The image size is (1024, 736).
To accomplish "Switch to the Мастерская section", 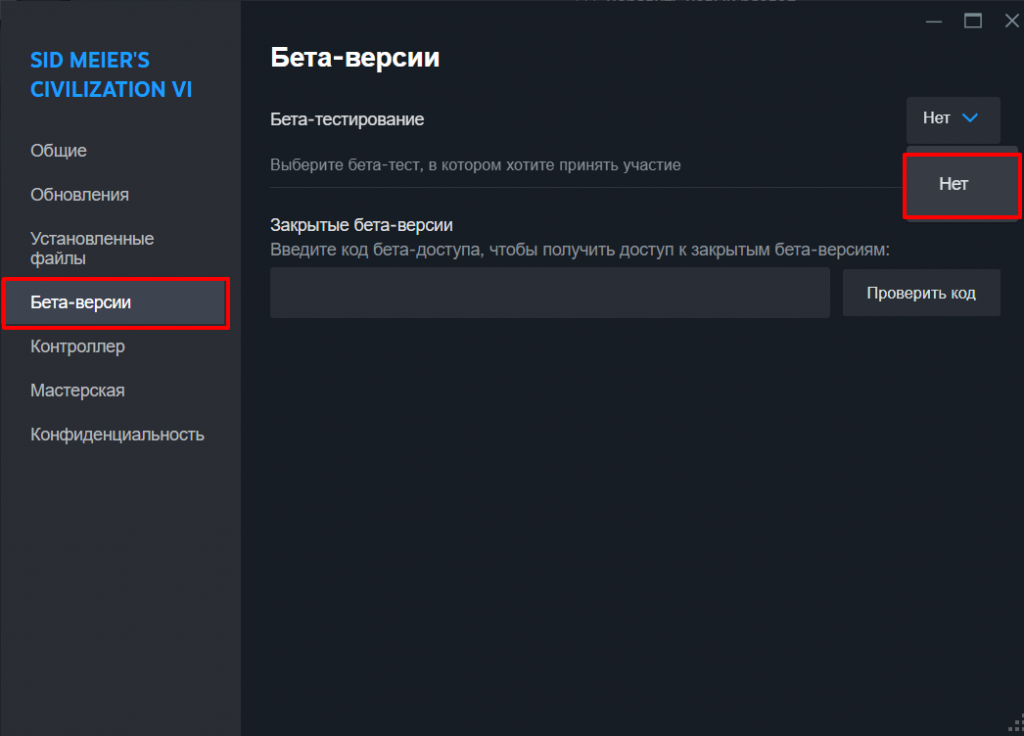I will click(x=77, y=391).
